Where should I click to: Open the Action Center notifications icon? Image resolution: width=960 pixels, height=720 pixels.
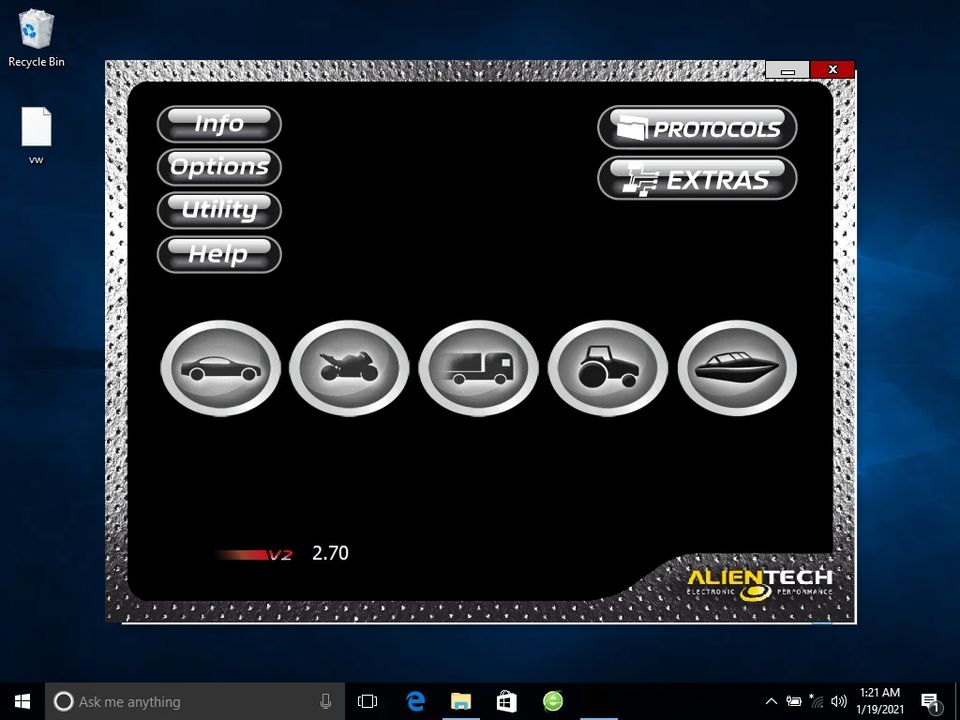click(931, 702)
